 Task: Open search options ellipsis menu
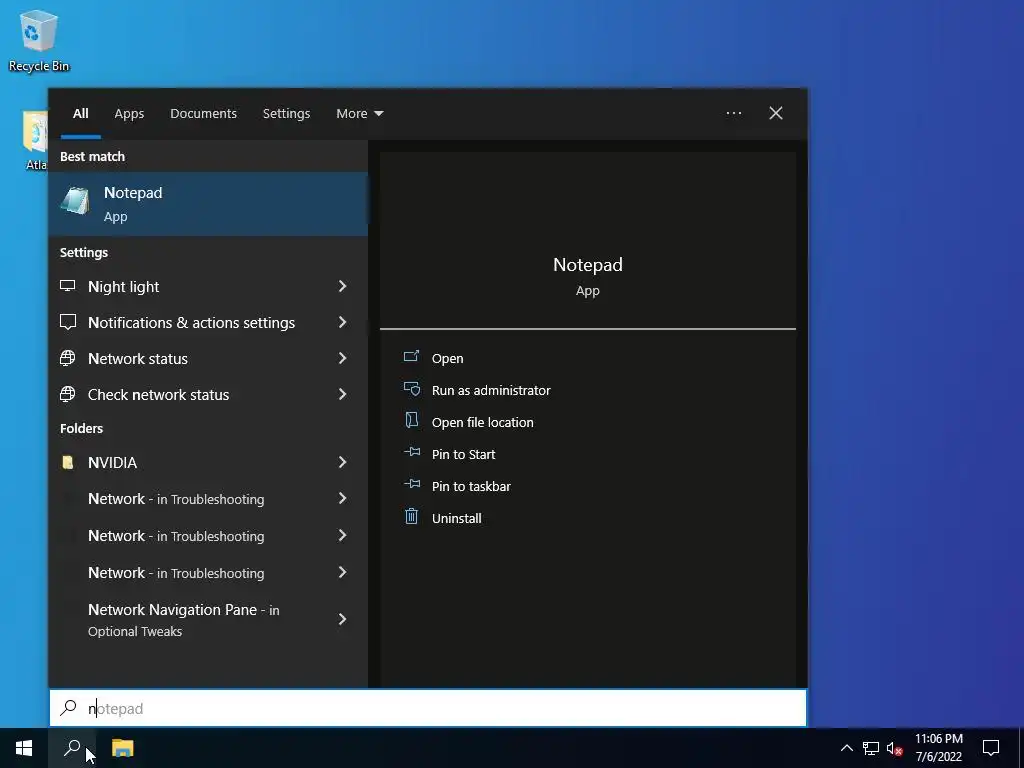[x=733, y=113]
